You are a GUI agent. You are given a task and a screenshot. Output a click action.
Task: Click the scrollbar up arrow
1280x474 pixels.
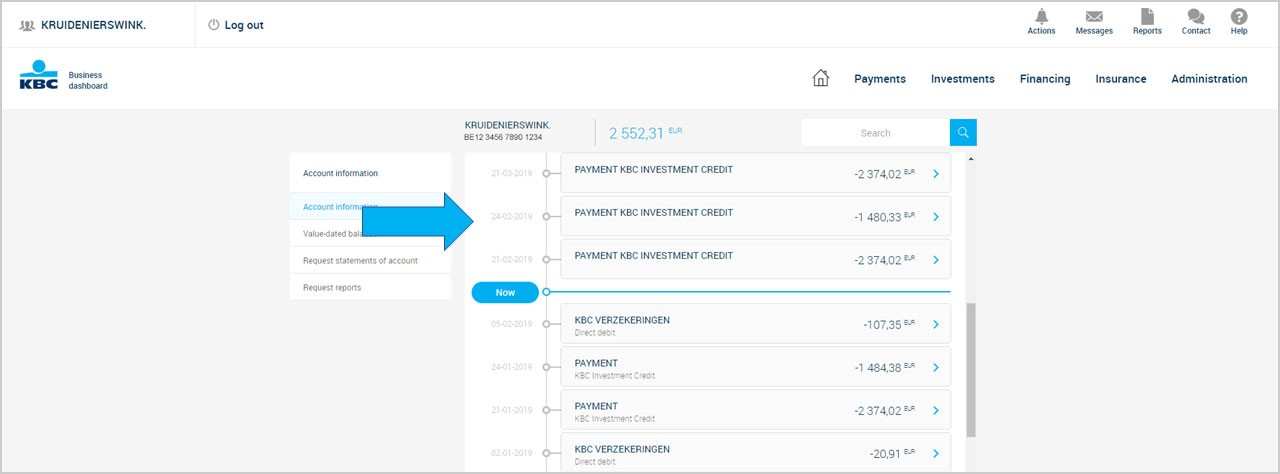971,158
